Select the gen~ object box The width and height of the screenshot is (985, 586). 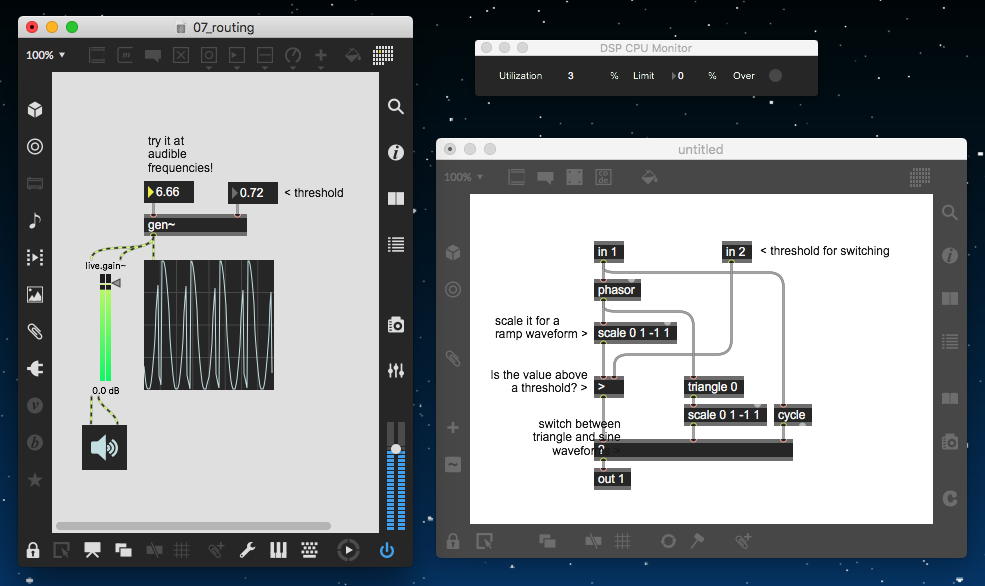195,225
